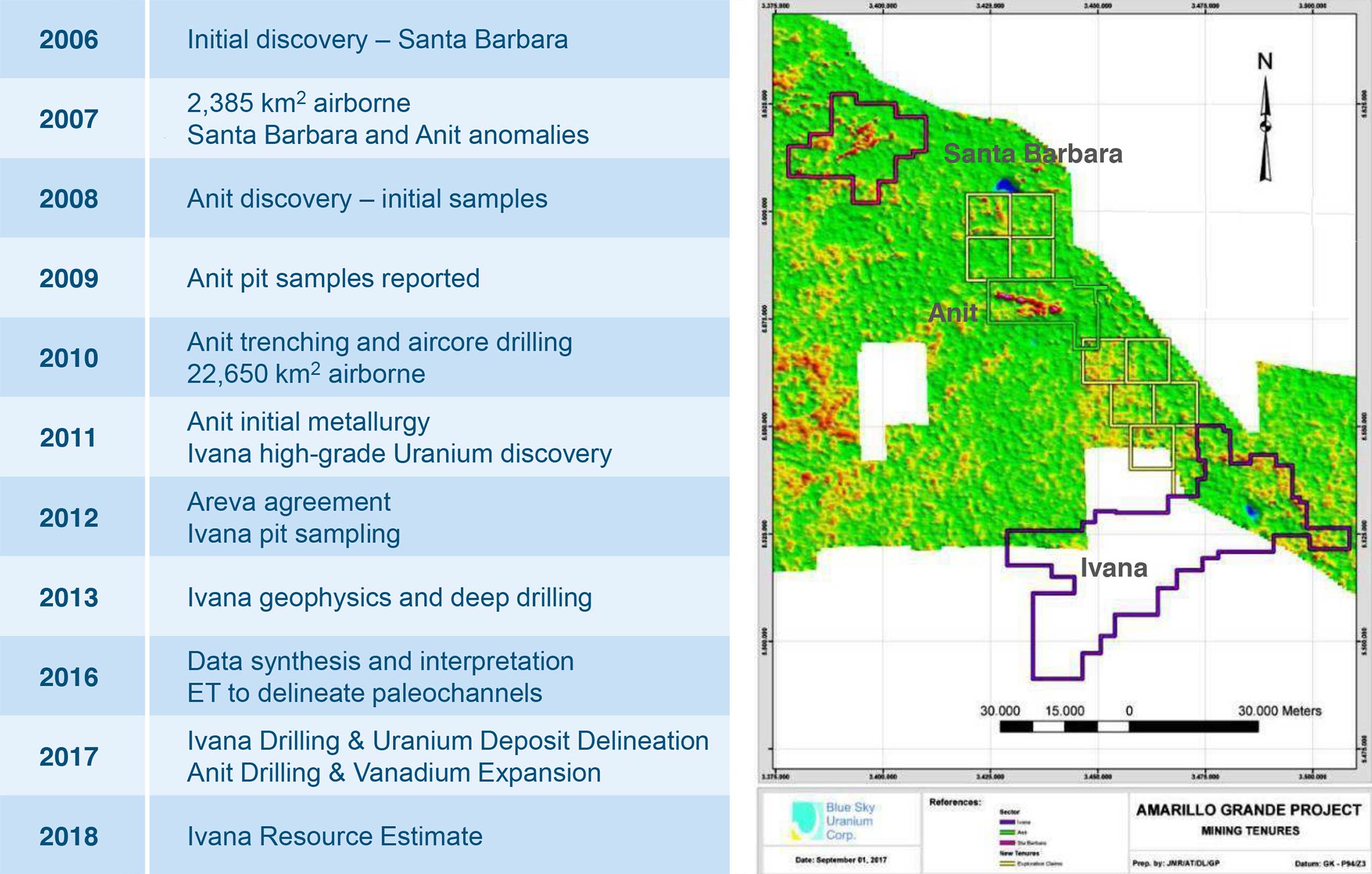
Task: Click the map scale bar
Action: (x=1129, y=726)
